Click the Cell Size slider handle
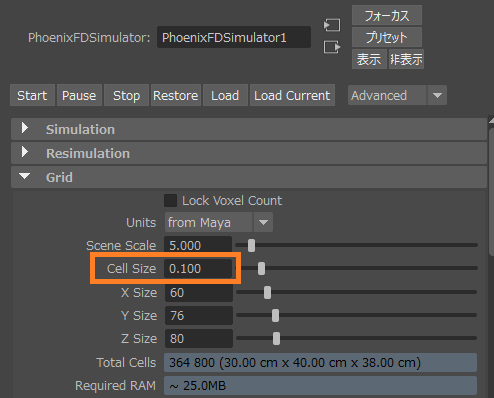Image resolution: width=494 pixels, height=398 pixels. (262, 268)
